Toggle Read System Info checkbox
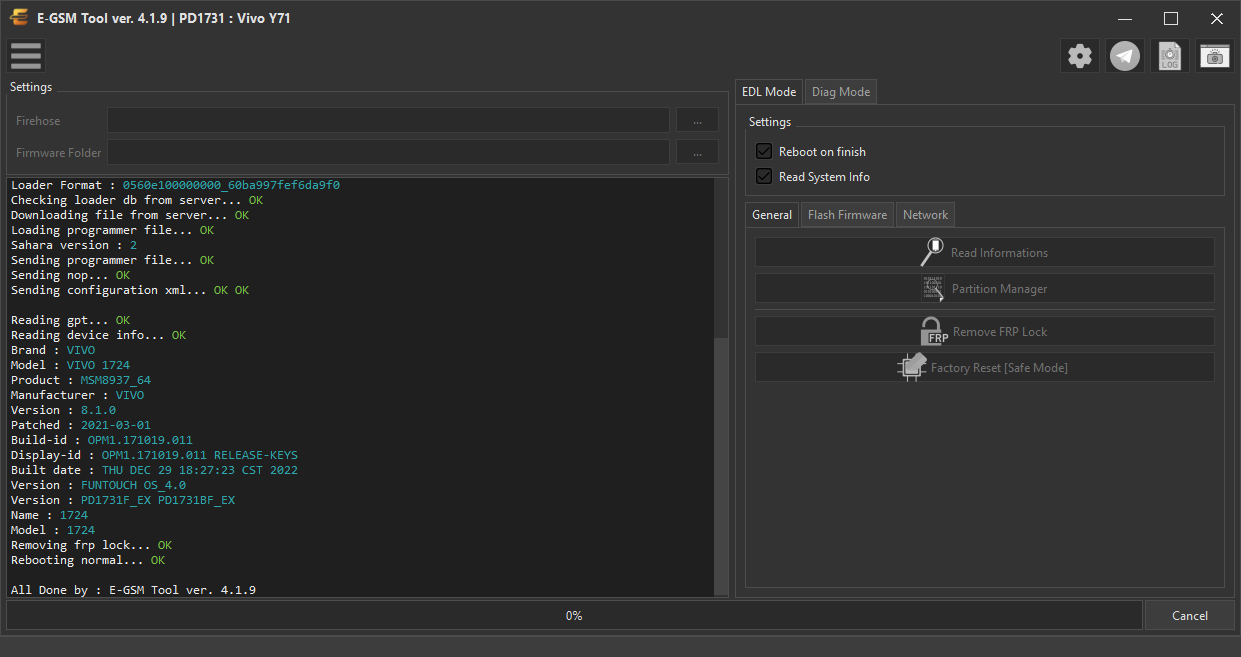 (x=764, y=176)
